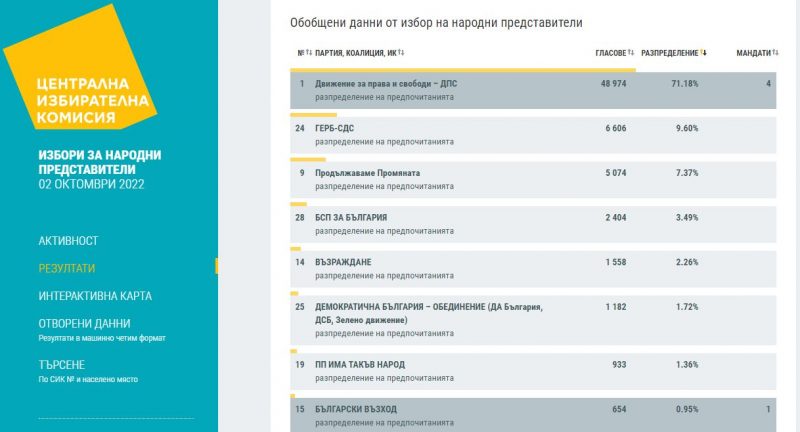Viewport: 800px width, 432px height.
Task: Click the 933 votes value
Action: tap(619, 365)
